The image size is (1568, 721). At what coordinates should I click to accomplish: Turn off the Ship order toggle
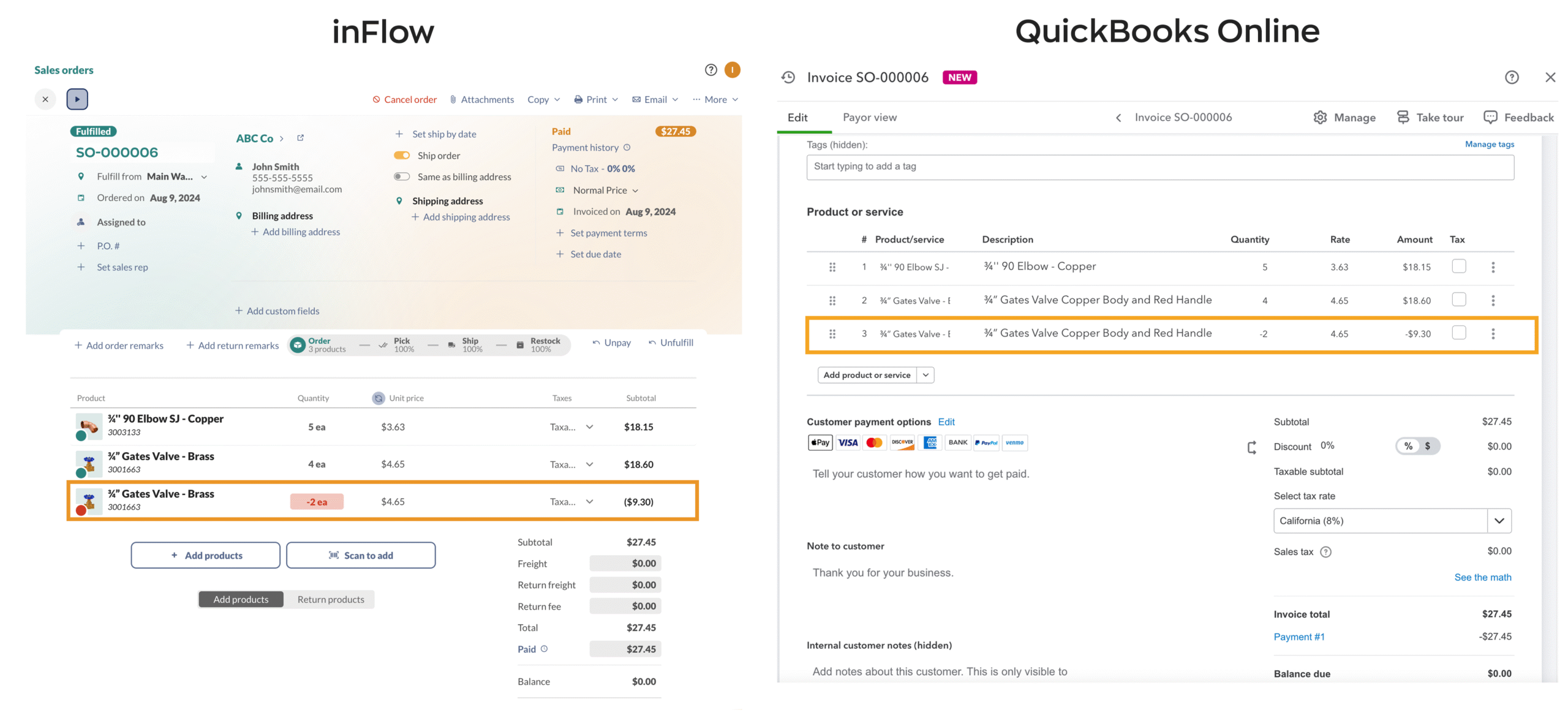[x=402, y=155]
